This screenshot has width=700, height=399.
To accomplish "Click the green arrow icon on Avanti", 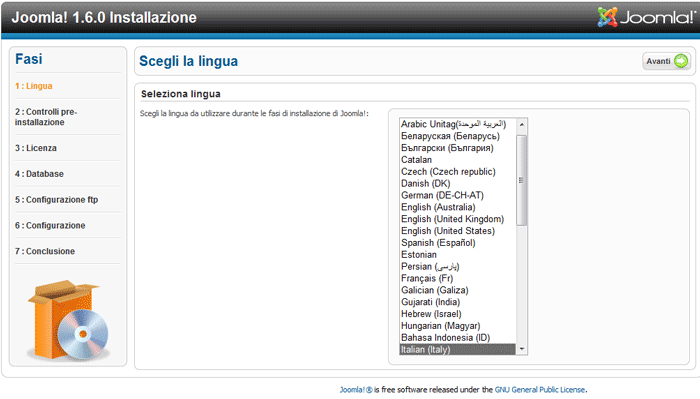I will click(681, 61).
